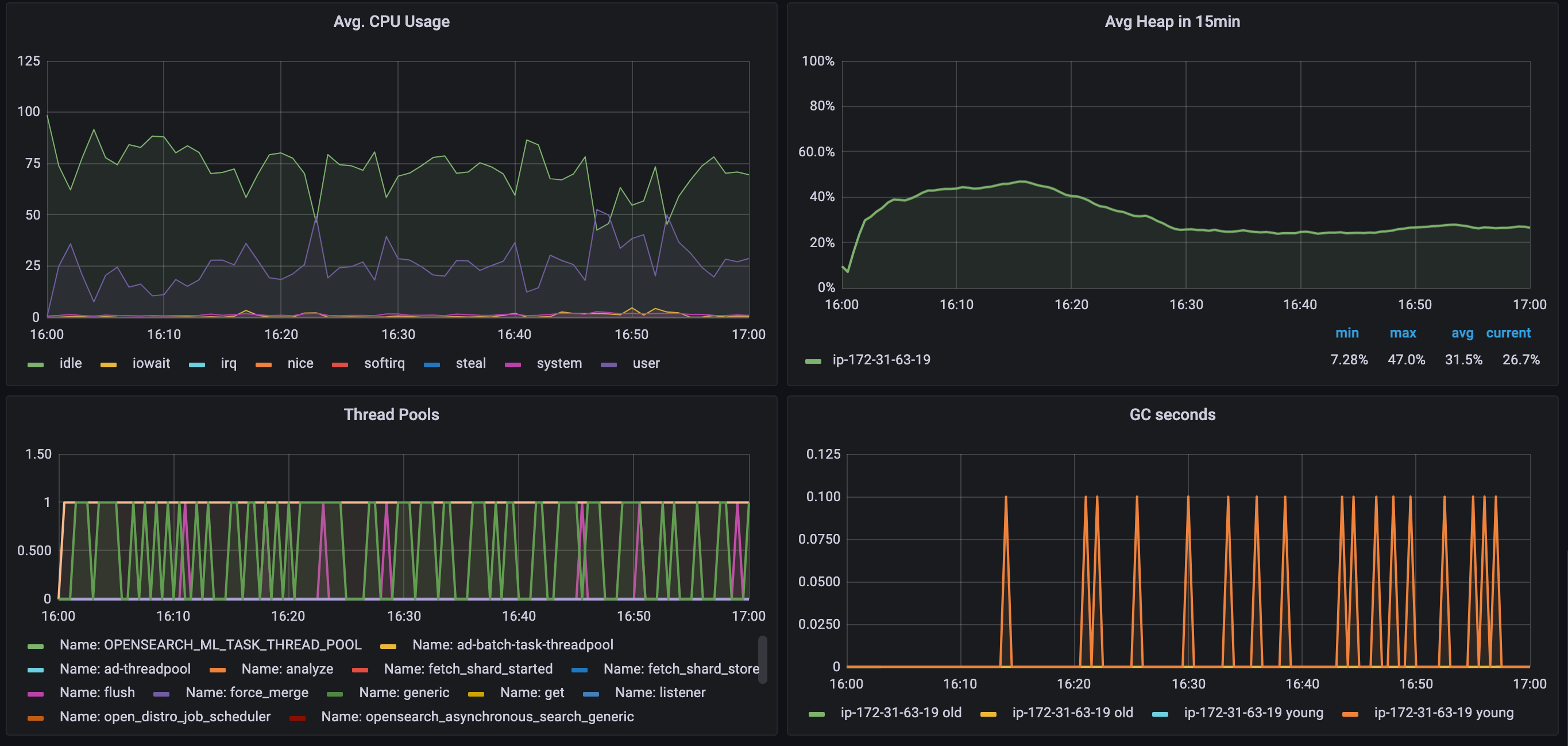The width and height of the screenshot is (1568, 746).
Task: Click the steal legend color swatch
Action: point(431,365)
